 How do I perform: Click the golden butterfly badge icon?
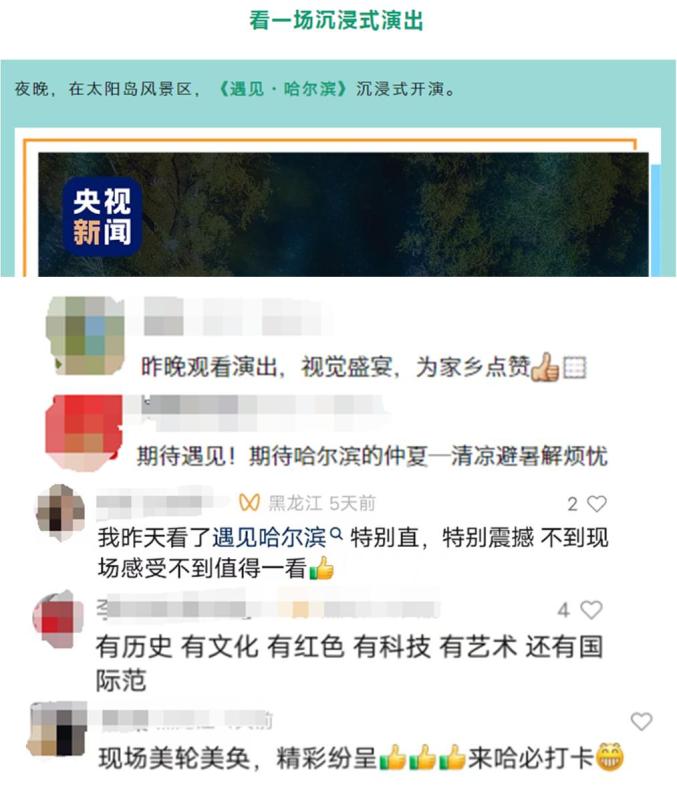249,502
